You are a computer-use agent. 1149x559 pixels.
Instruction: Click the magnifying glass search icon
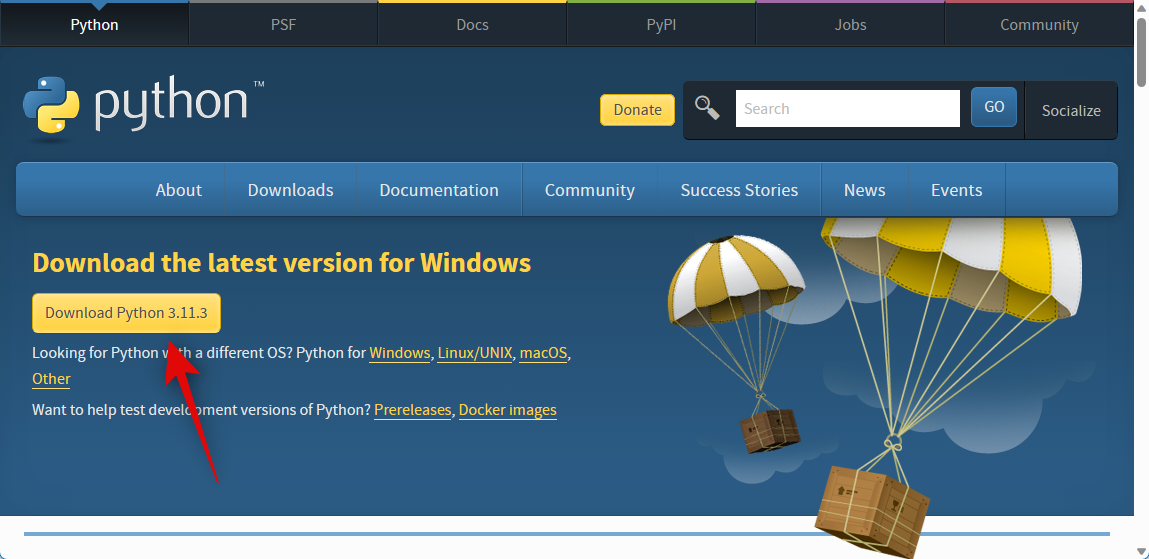click(x=707, y=108)
